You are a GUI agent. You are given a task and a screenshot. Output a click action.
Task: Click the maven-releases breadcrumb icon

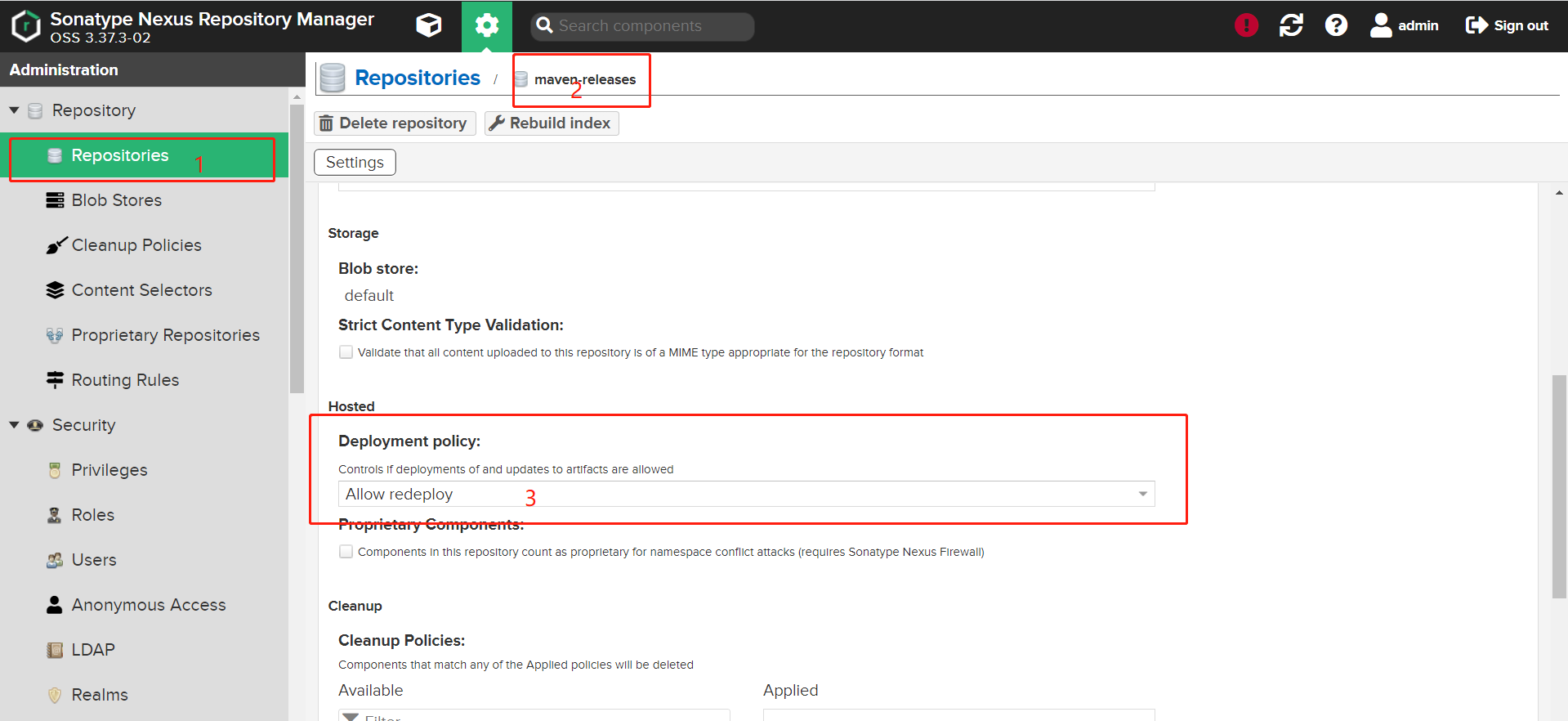click(x=521, y=79)
